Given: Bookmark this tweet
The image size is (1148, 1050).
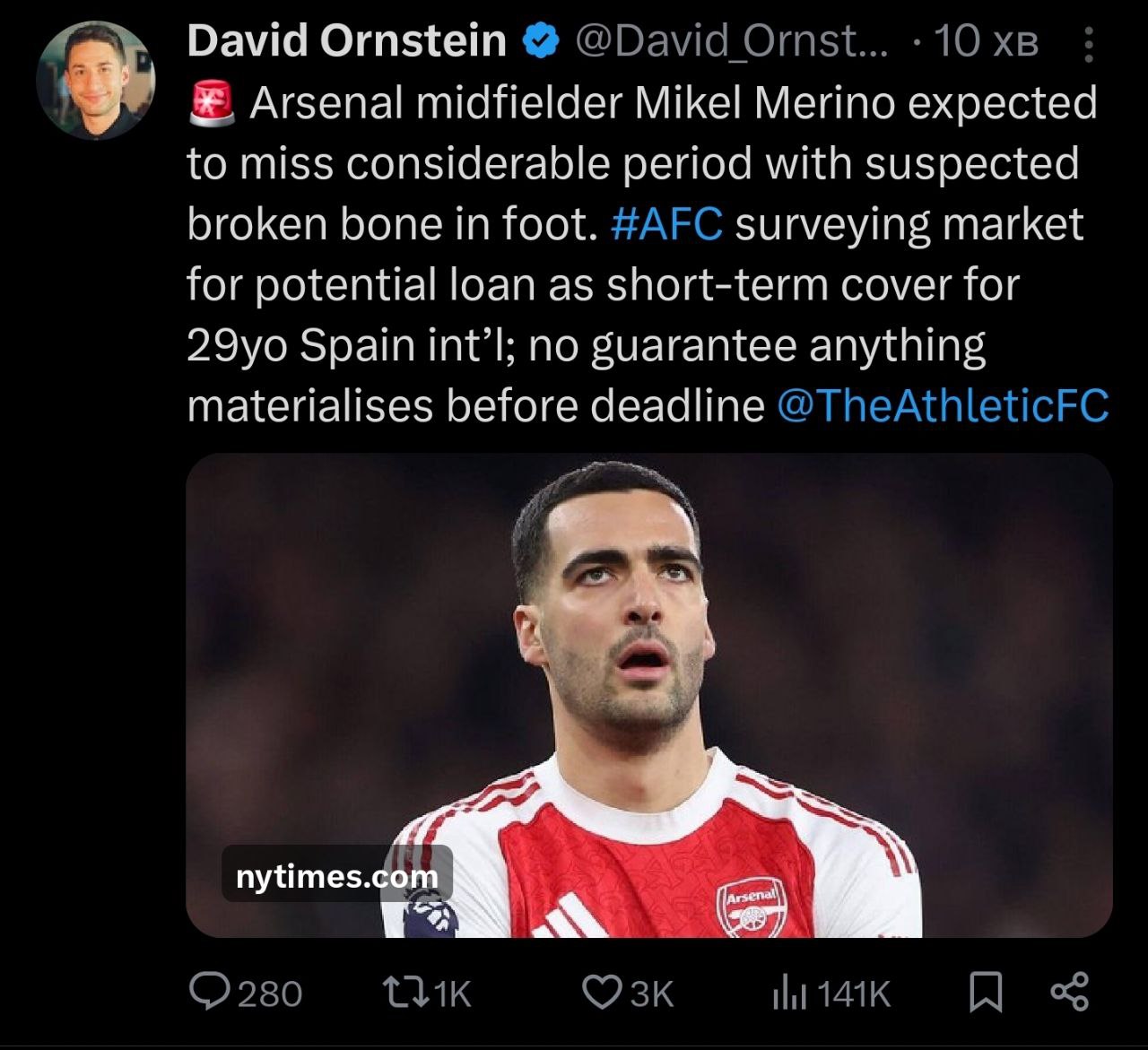Looking at the screenshot, I should (x=986, y=992).
